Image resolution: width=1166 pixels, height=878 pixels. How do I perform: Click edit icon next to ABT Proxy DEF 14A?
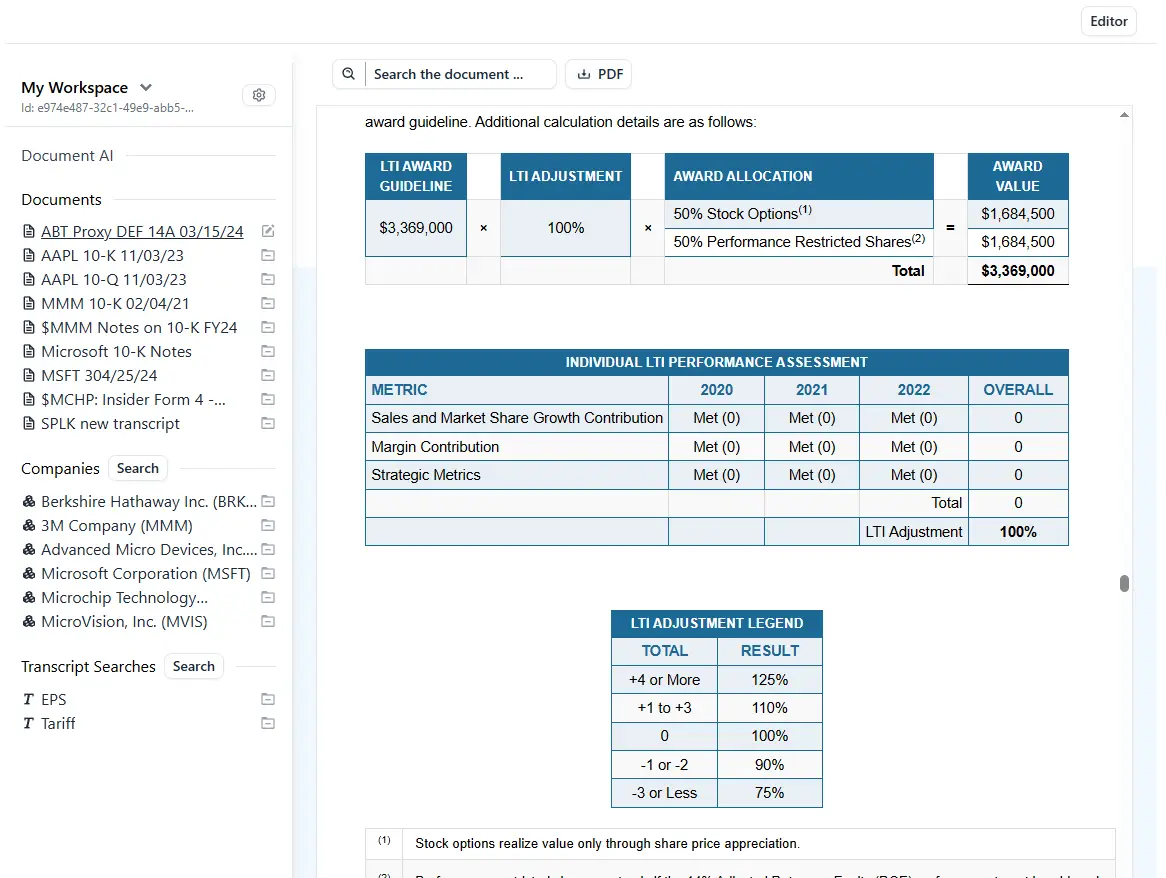(268, 231)
